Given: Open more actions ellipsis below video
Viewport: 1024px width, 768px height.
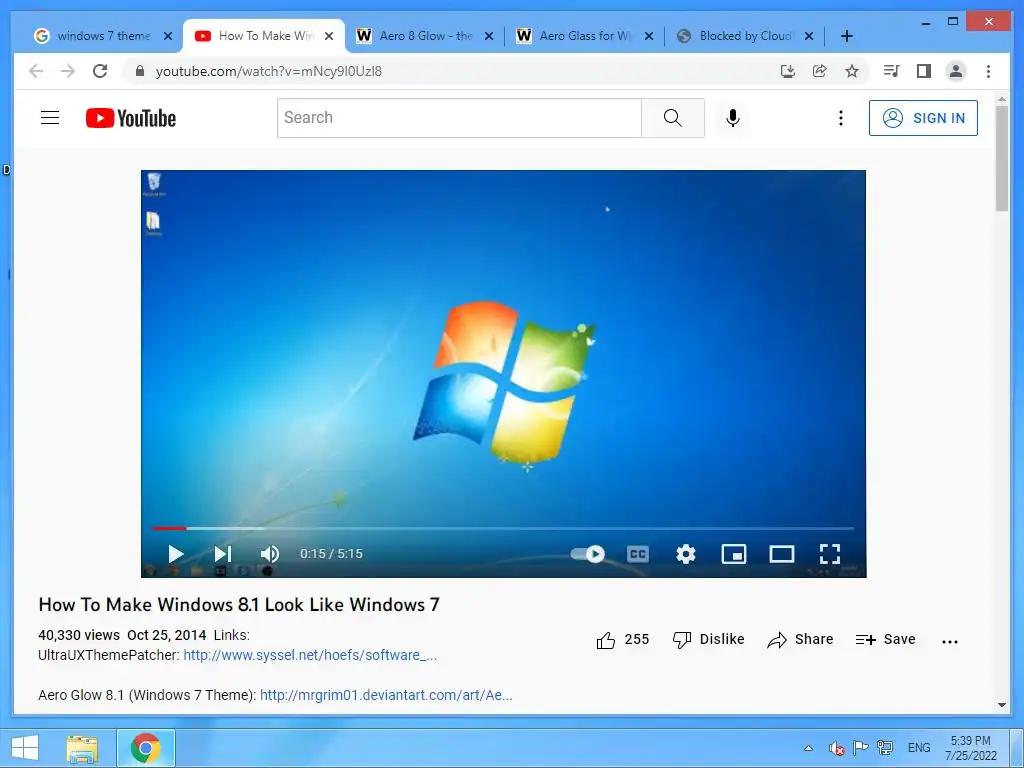Looking at the screenshot, I should coord(950,641).
